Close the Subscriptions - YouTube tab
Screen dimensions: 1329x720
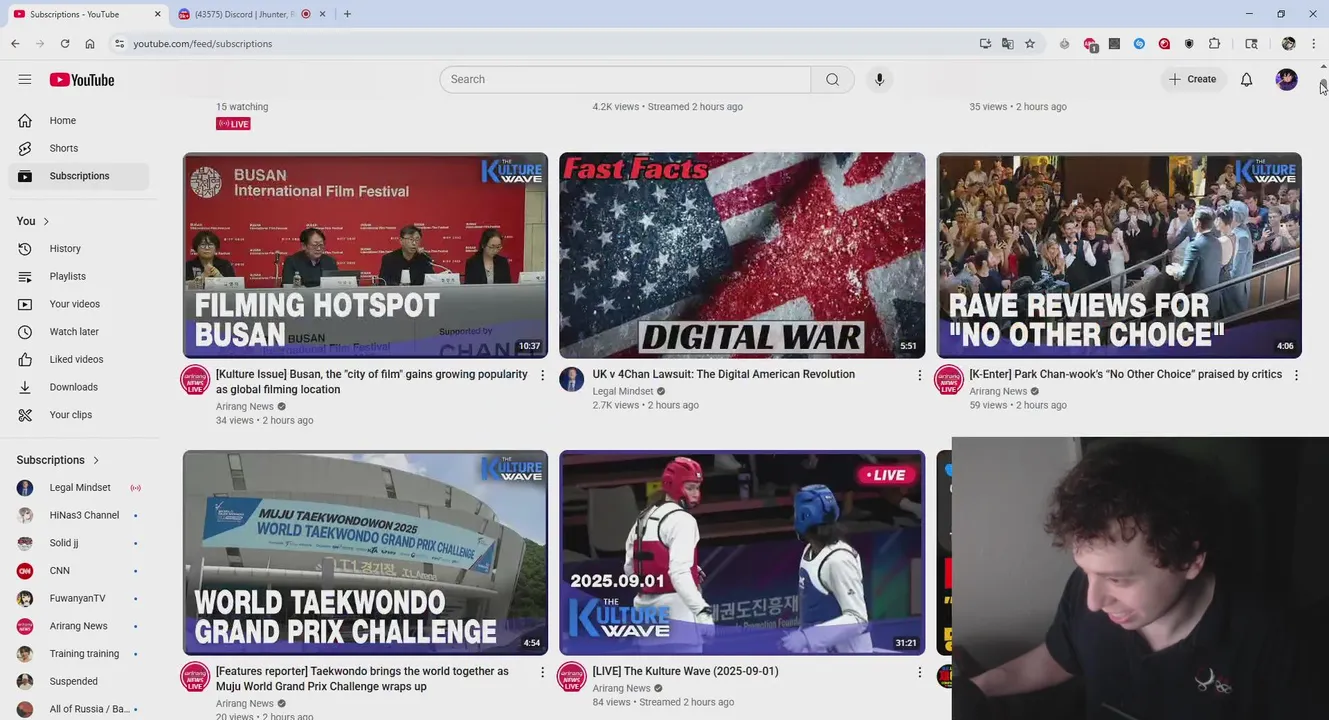click(x=158, y=14)
